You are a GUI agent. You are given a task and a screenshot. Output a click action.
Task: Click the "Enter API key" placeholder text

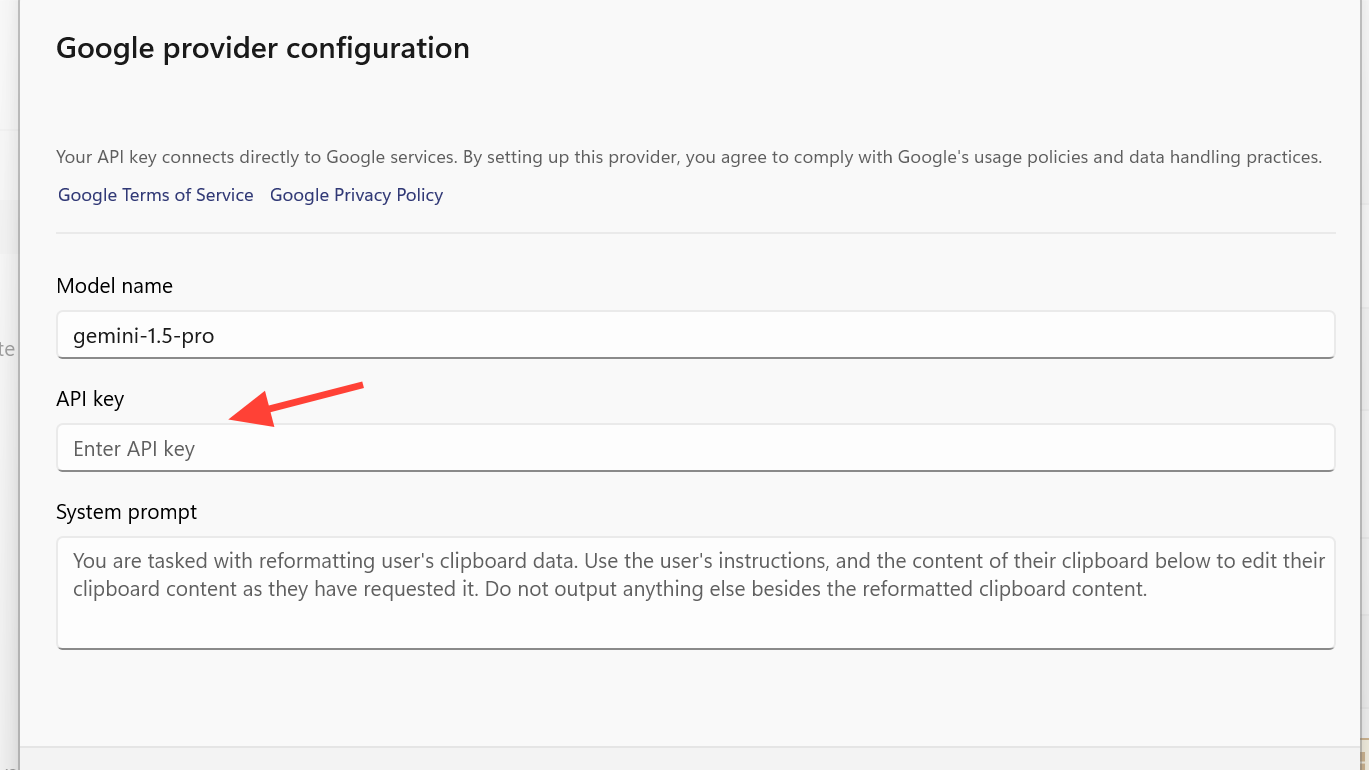coord(134,449)
